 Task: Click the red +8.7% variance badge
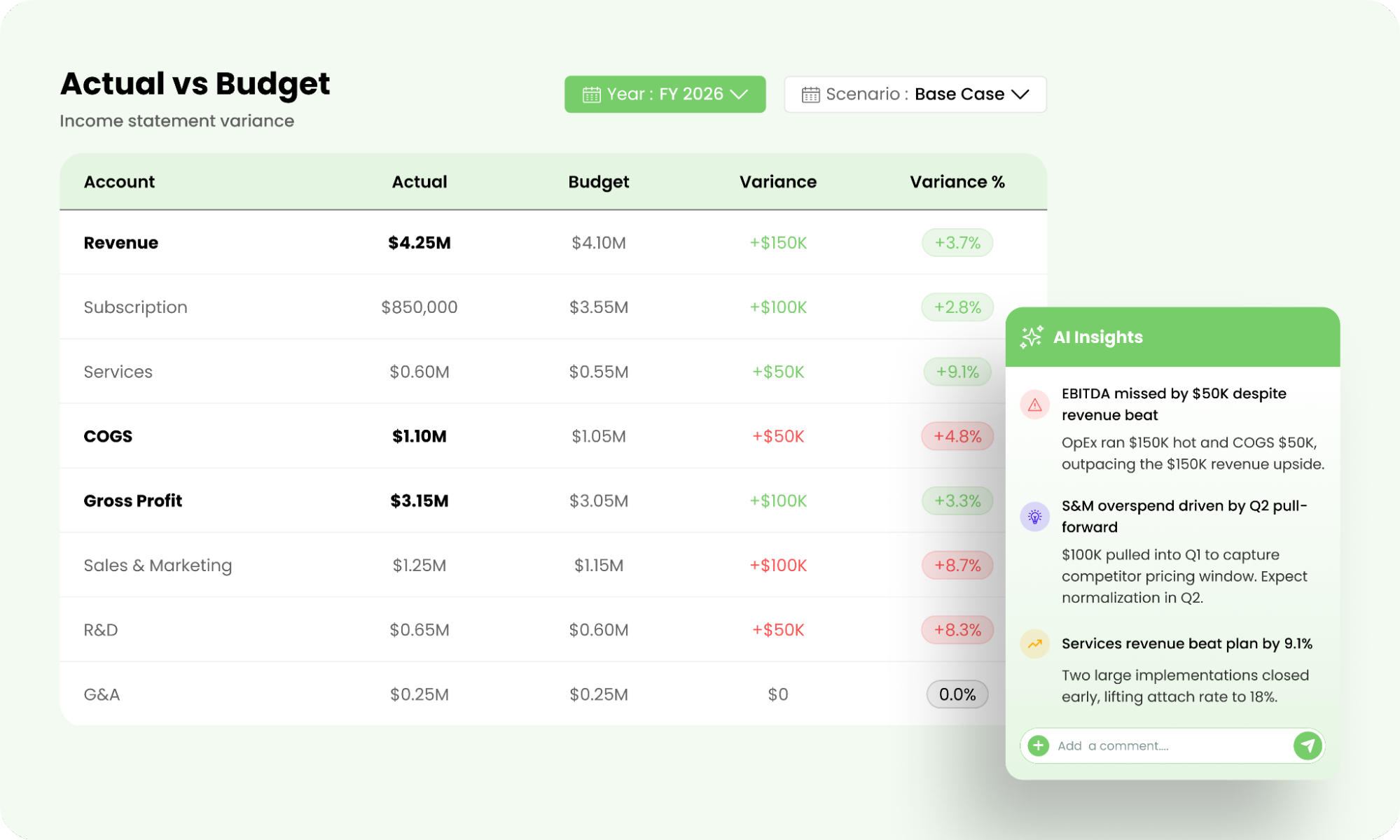click(x=957, y=565)
